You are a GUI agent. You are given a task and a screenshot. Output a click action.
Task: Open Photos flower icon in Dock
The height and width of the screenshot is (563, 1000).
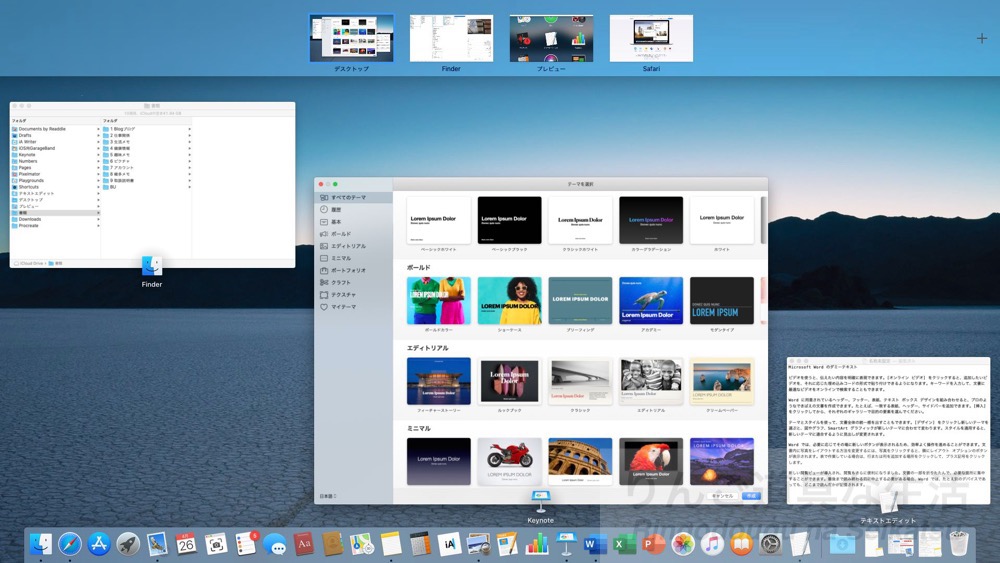[x=683, y=544]
